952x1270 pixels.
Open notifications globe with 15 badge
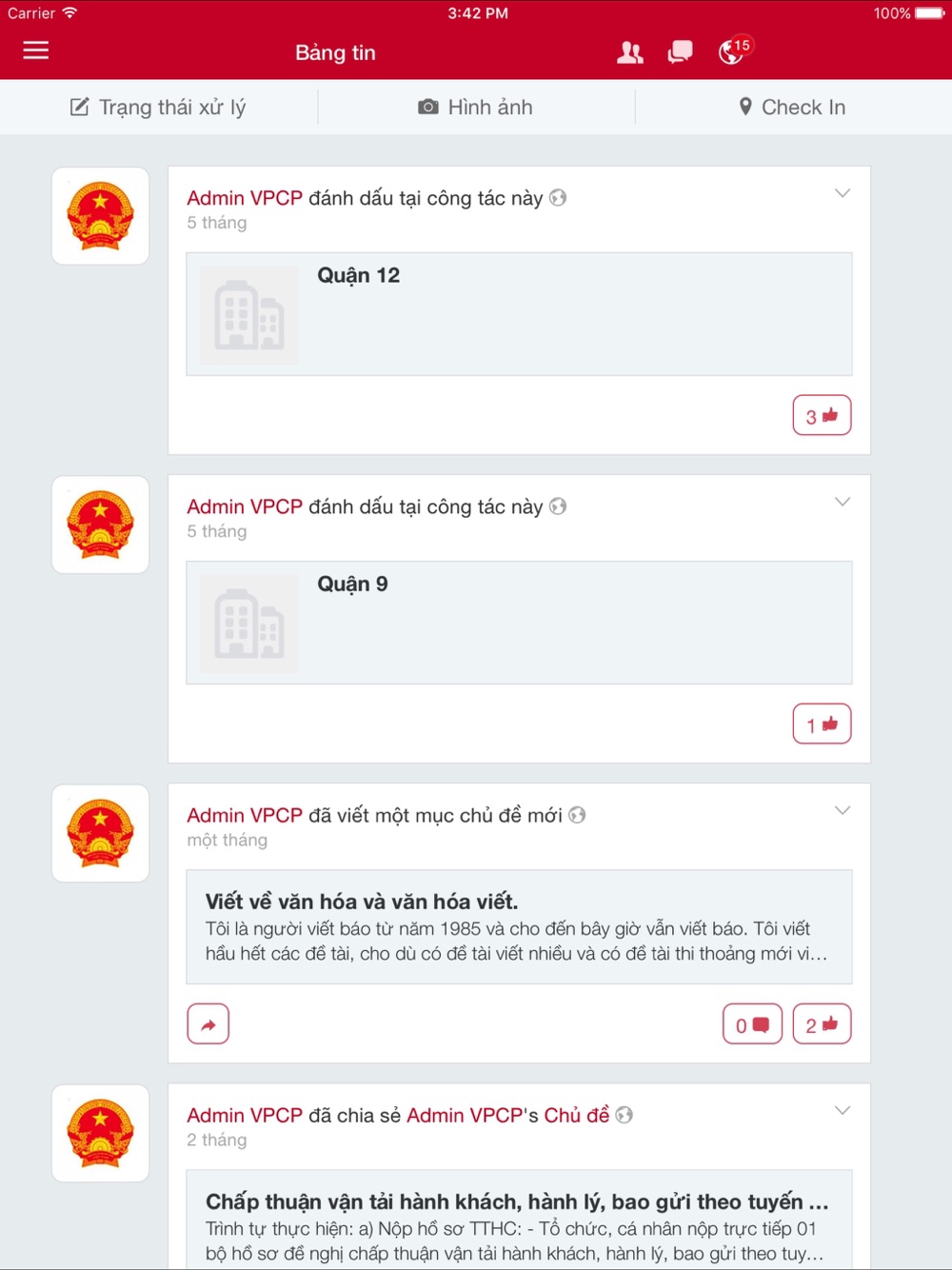pos(734,50)
